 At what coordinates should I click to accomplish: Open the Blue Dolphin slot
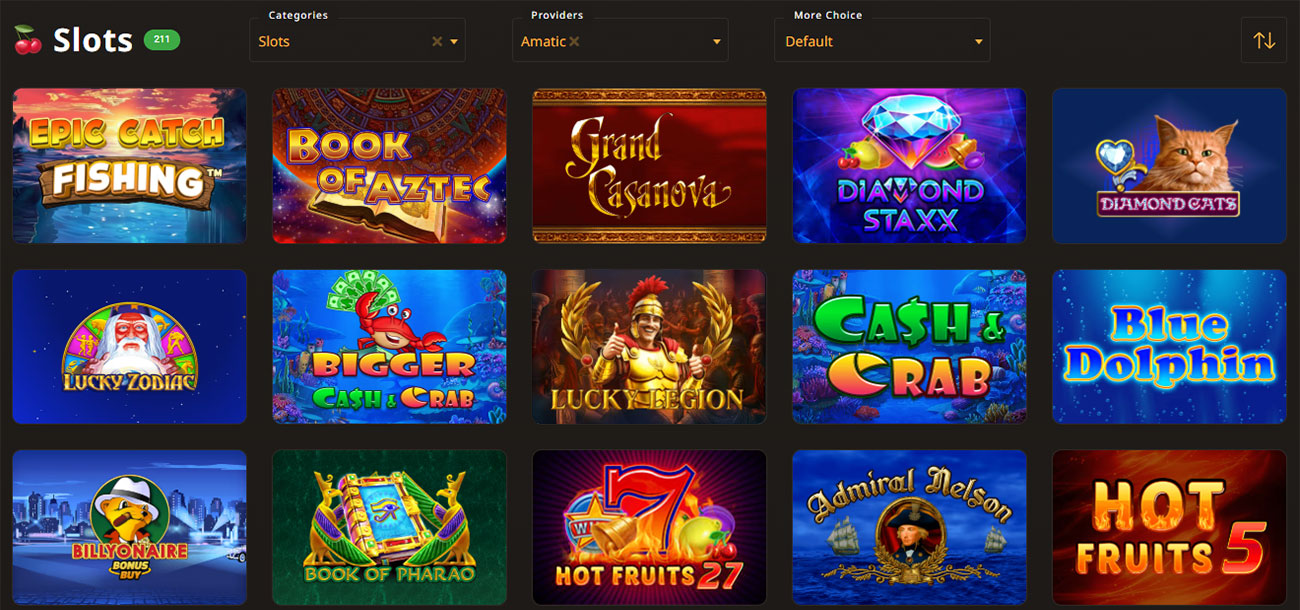pos(1169,346)
